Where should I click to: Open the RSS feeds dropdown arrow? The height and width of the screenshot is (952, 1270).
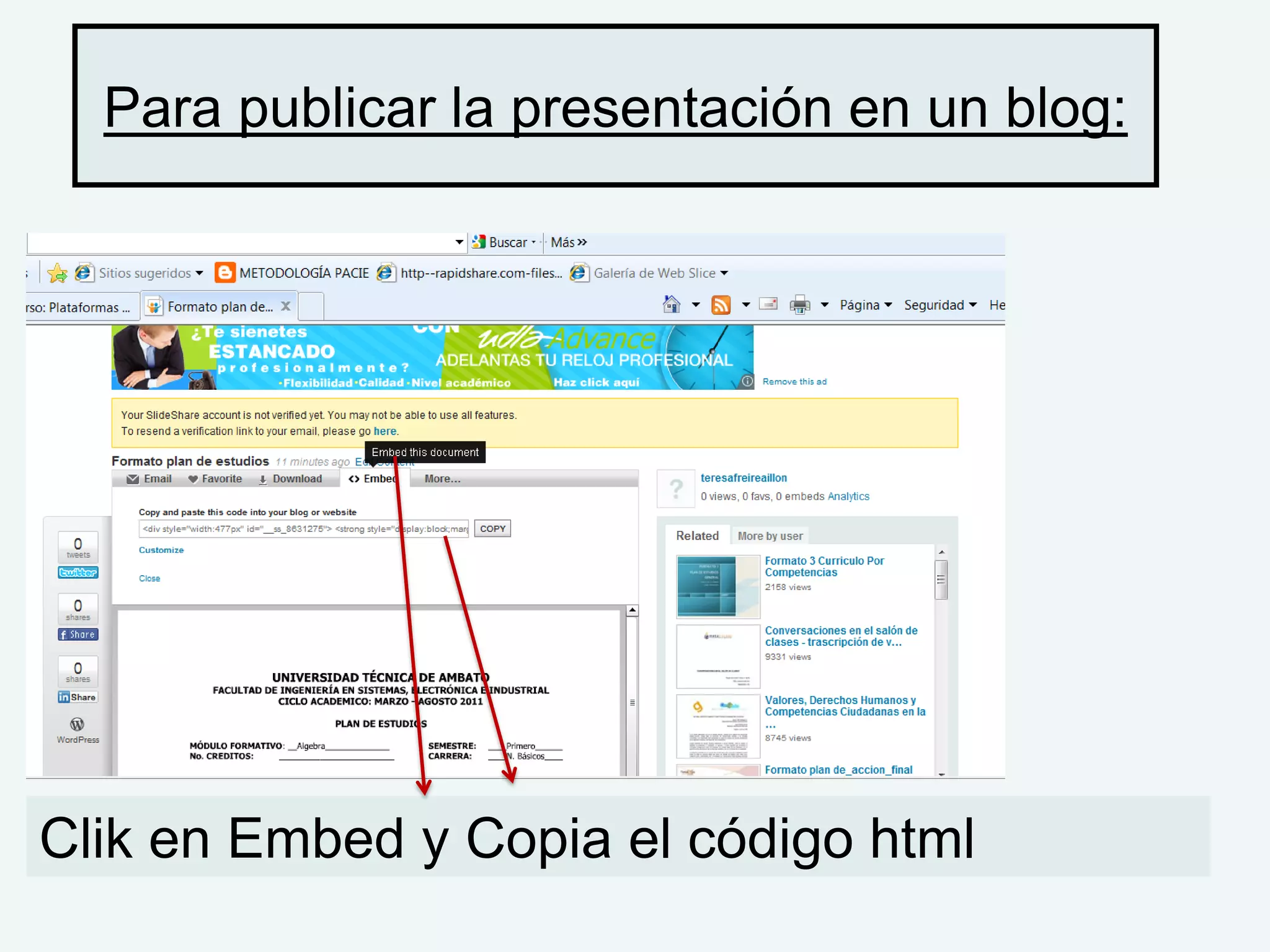click(x=746, y=304)
